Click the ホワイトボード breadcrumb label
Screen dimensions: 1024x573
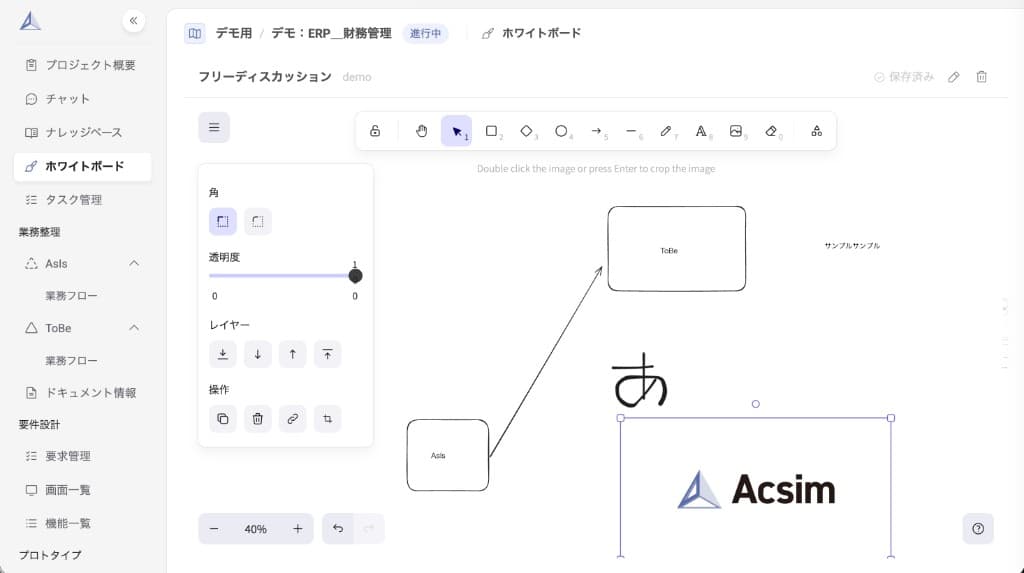pyautogui.click(x=541, y=33)
